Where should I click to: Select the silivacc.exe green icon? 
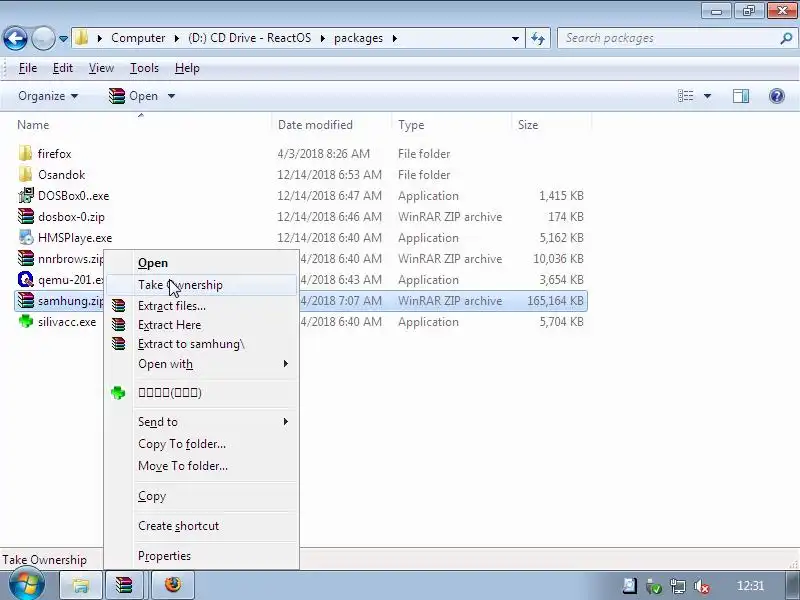(26, 321)
